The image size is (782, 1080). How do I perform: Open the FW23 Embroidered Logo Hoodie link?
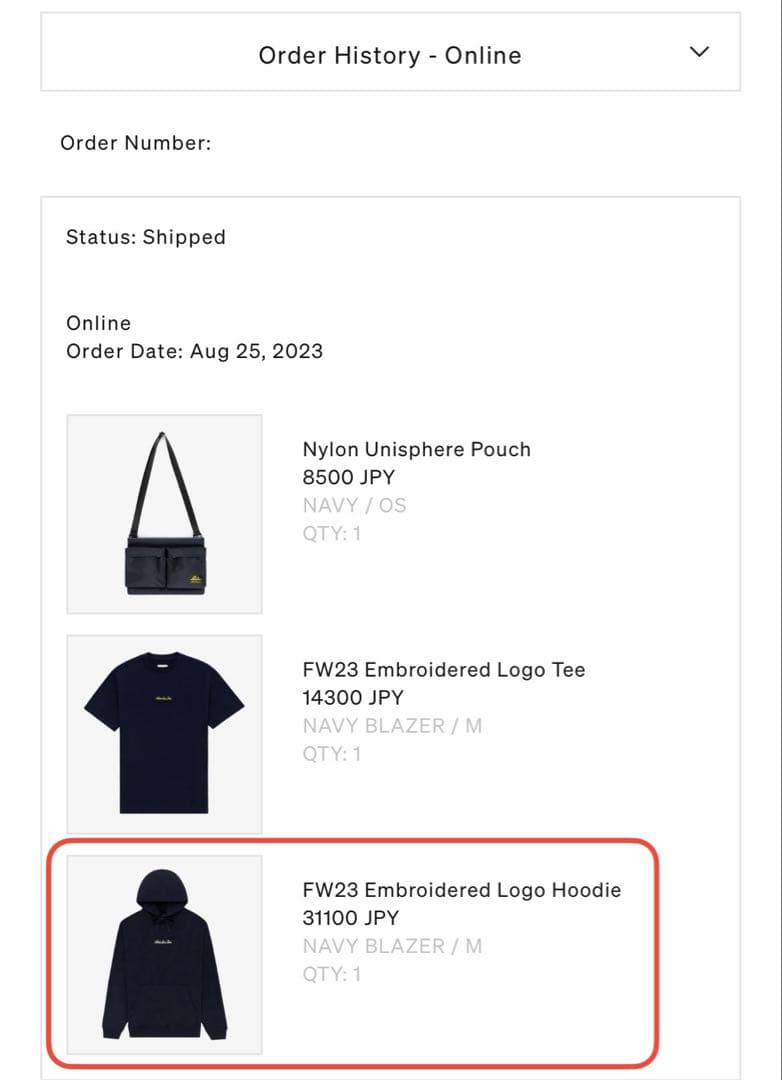[x=461, y=889]
